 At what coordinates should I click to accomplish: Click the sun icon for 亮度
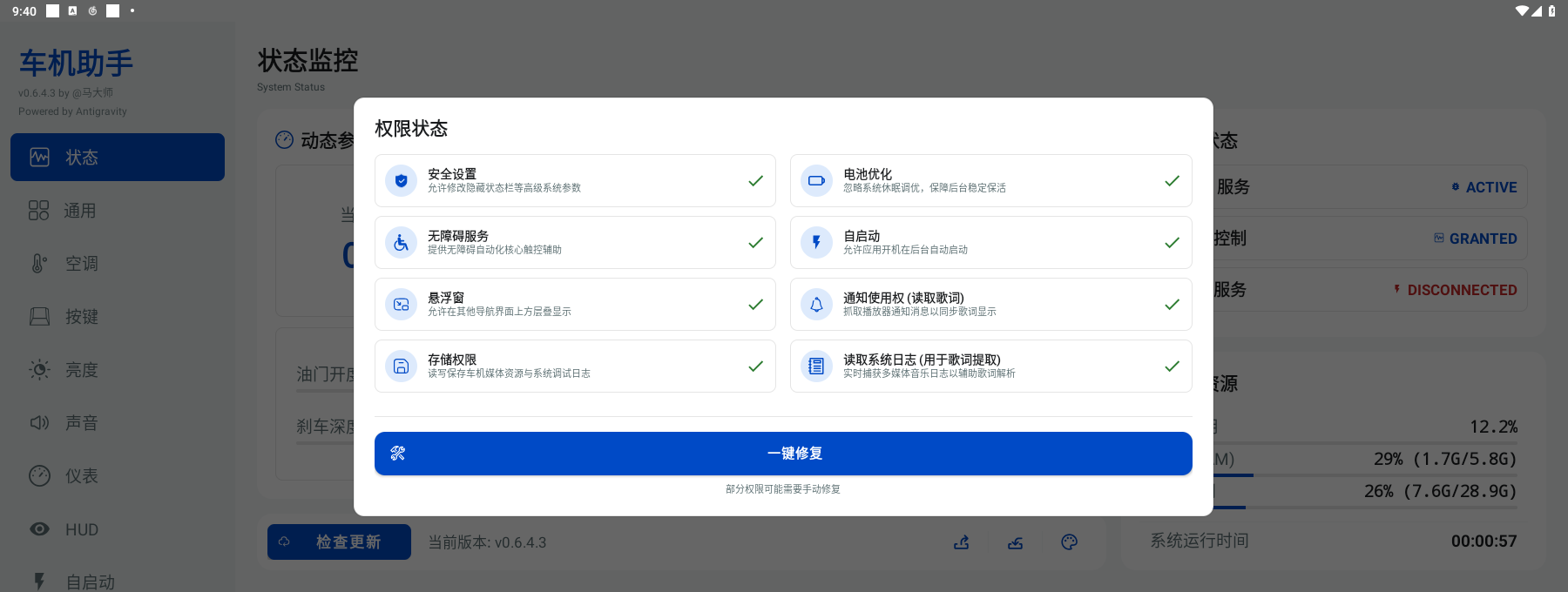pos(39,370)
